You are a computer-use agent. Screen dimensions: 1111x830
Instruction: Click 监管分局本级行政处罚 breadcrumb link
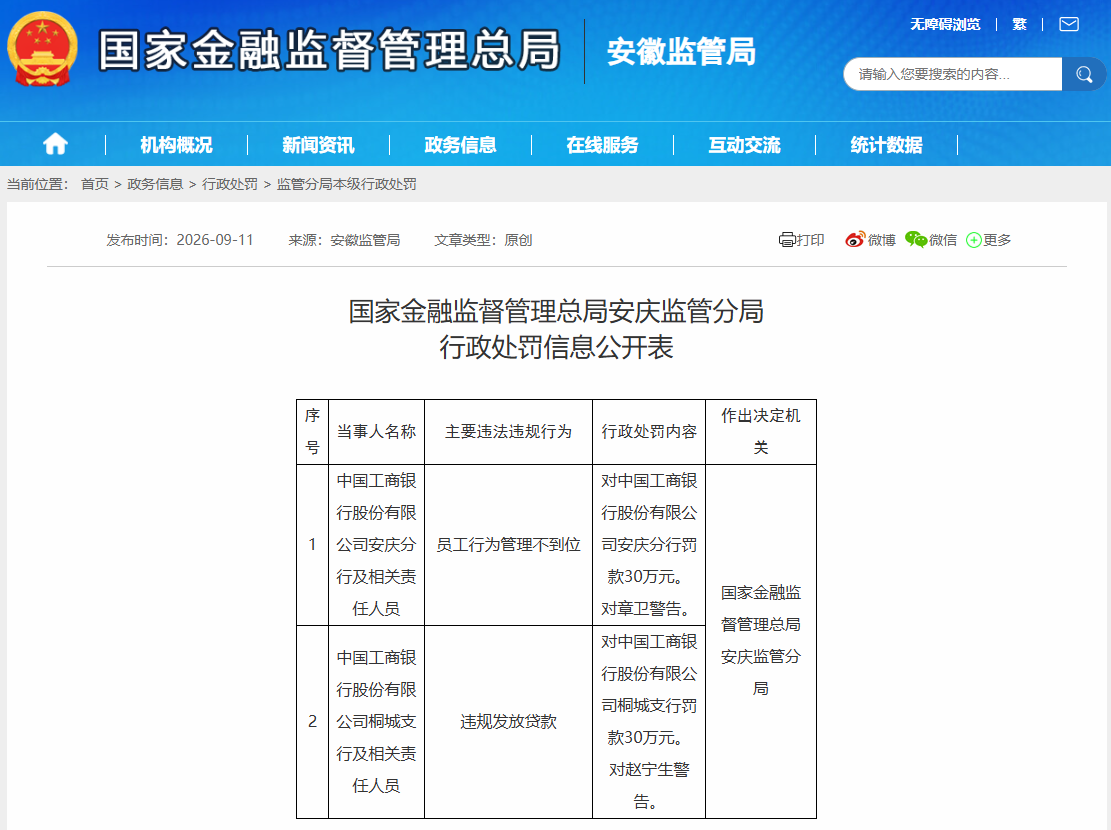(x=346, y=184)
